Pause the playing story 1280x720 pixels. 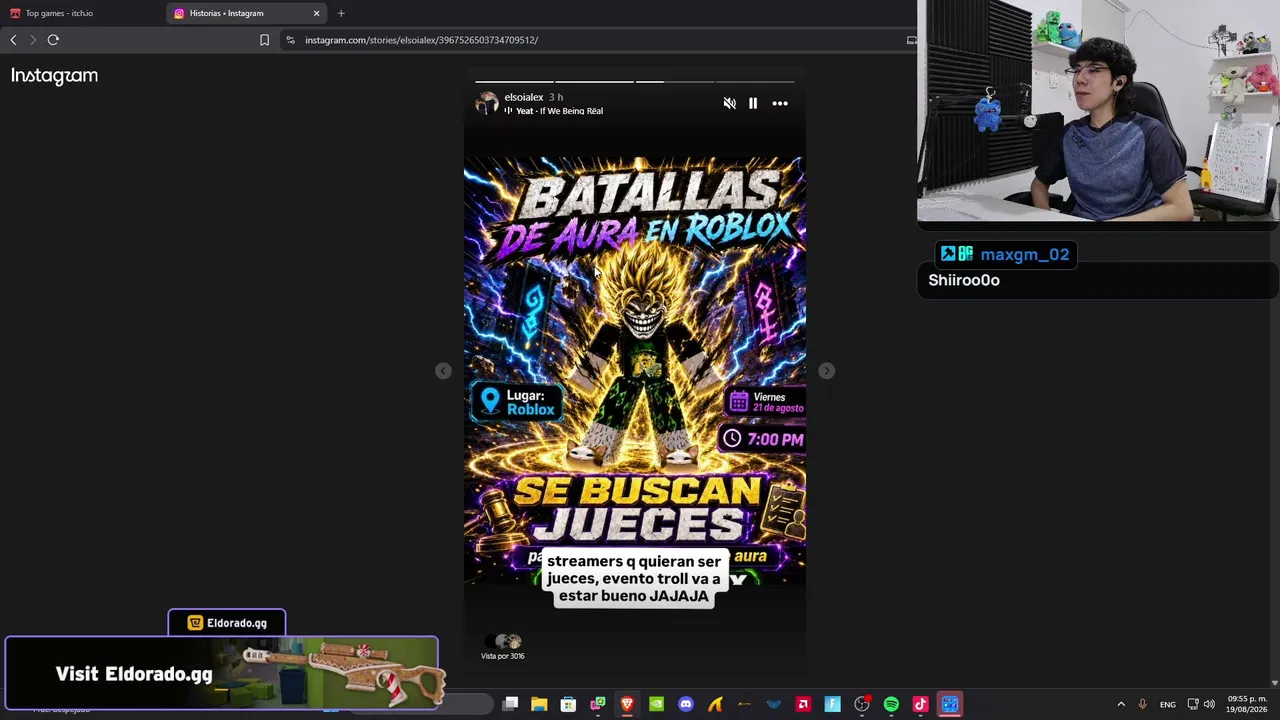click(x=753, y=103)
